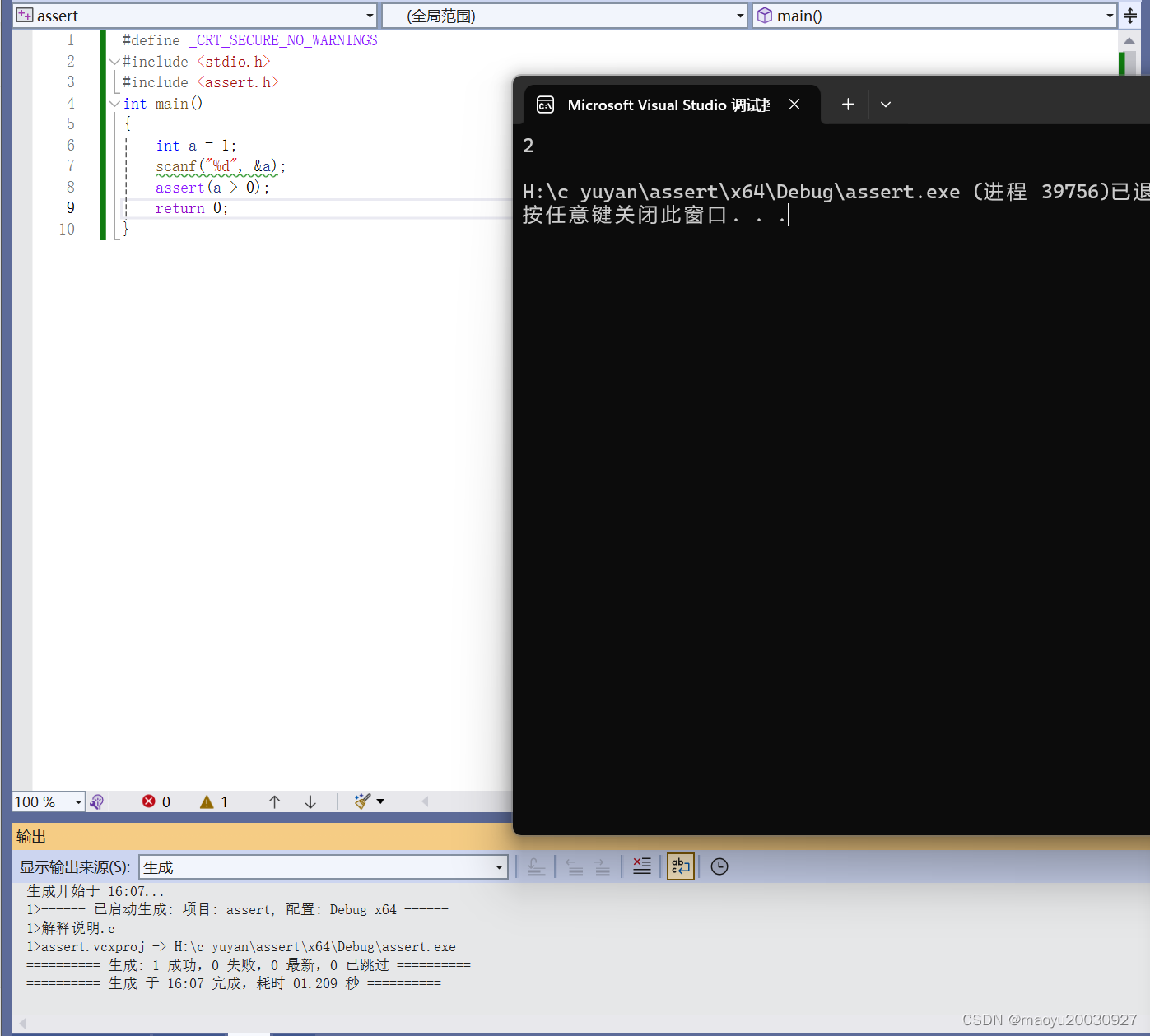
Task: Open a new terminal tab with the plus icon
Action: [x=847, y=104]
